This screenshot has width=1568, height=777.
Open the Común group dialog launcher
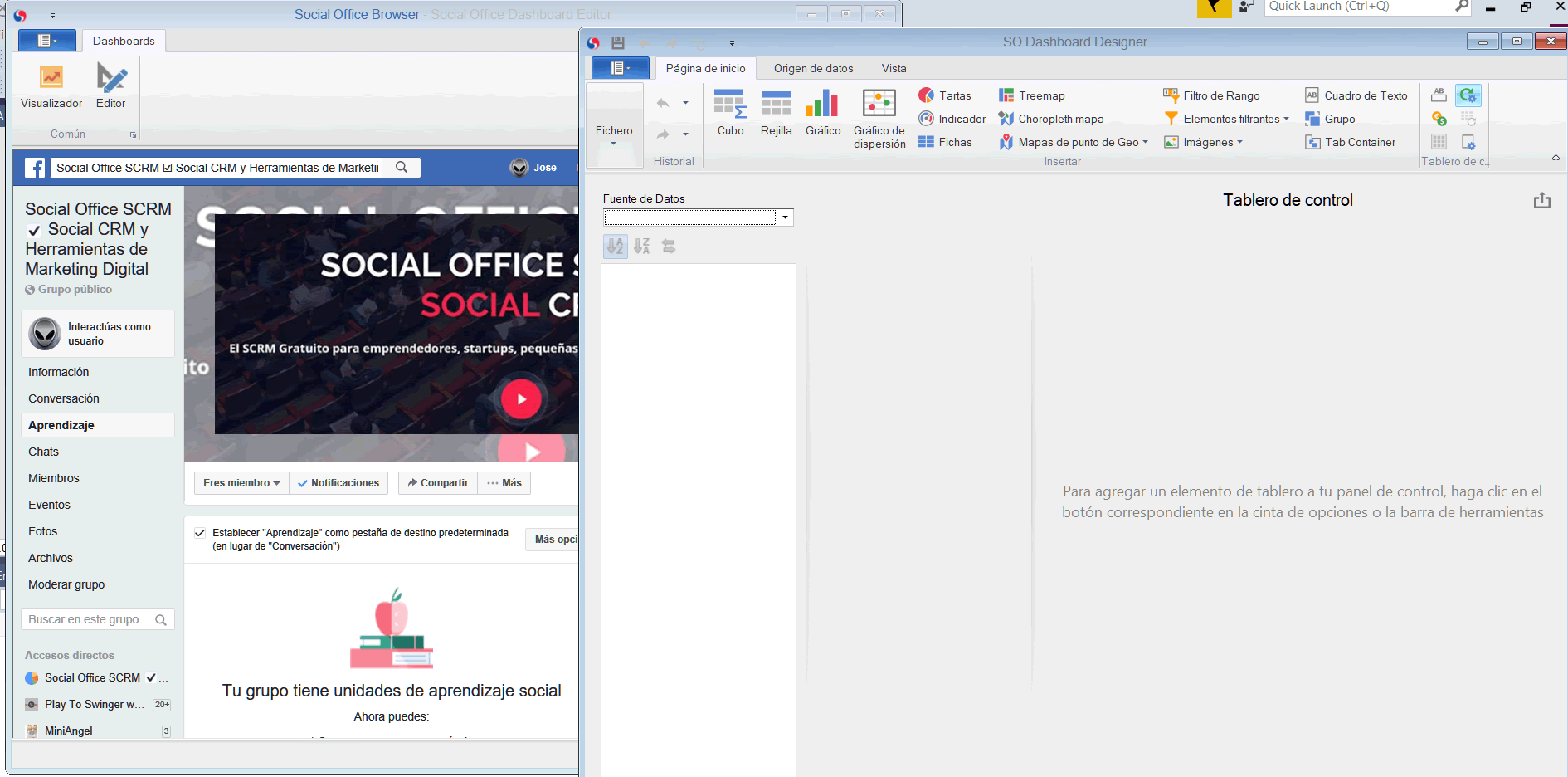click(133, 134)
